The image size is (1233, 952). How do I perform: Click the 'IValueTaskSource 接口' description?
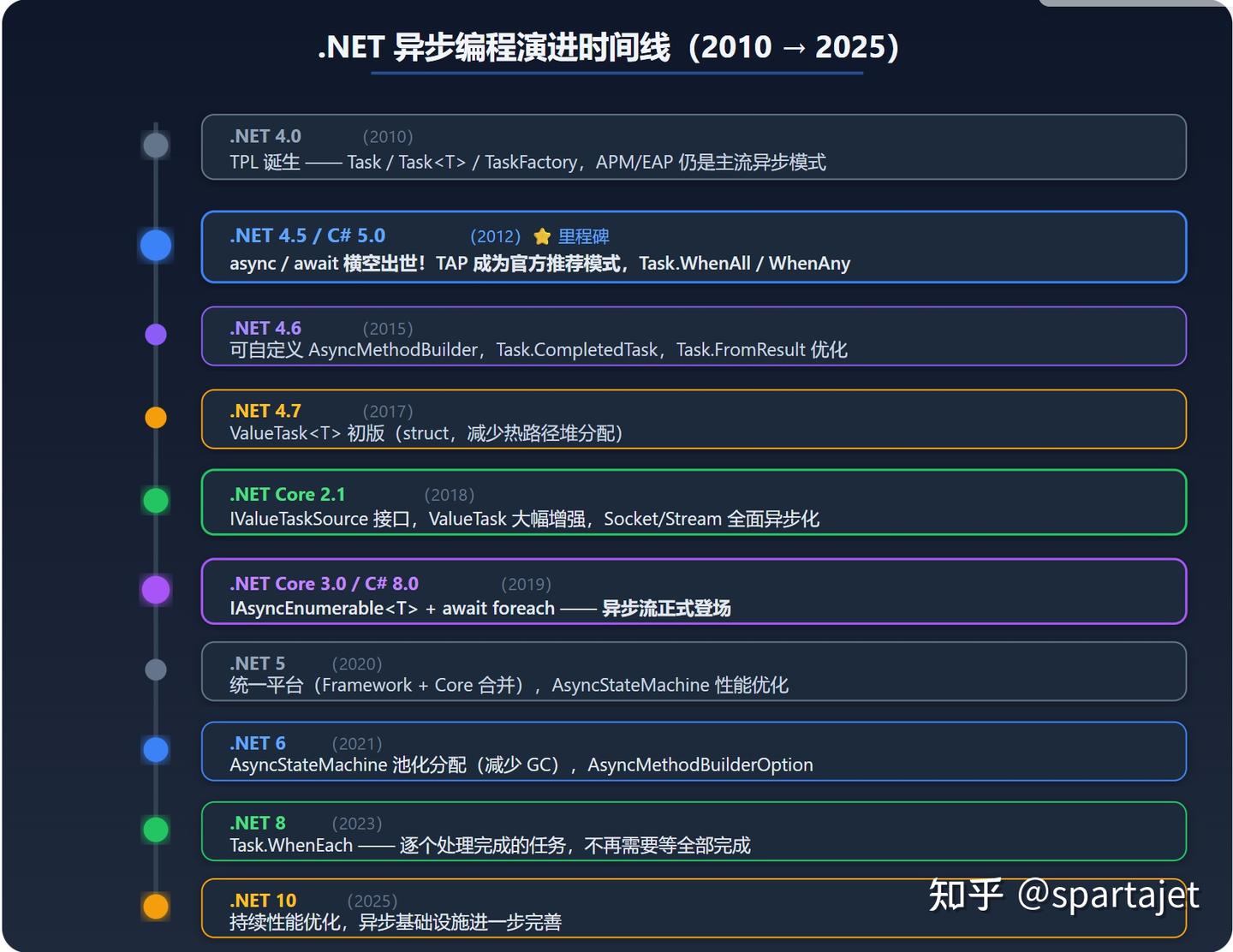coord(525,519)
